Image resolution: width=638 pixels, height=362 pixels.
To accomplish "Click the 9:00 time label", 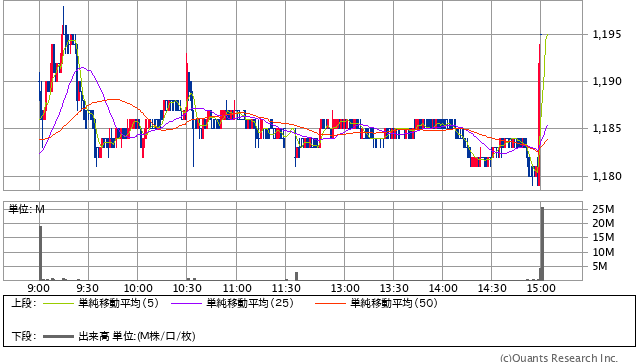I will (39, 288).
